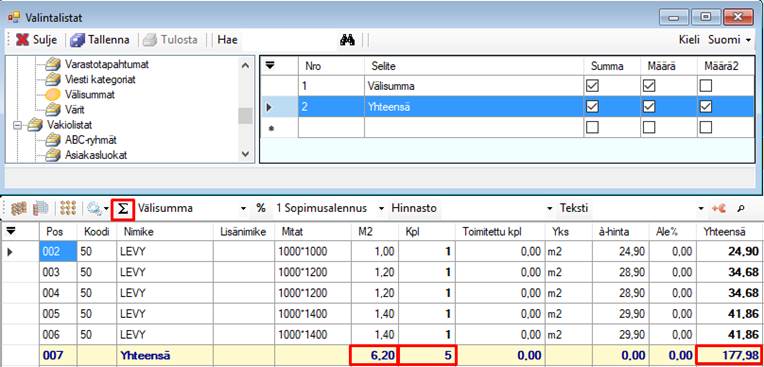Click the Yhteensä cell in the selected Selite row

pyautogui.click(x=474, y=107)
